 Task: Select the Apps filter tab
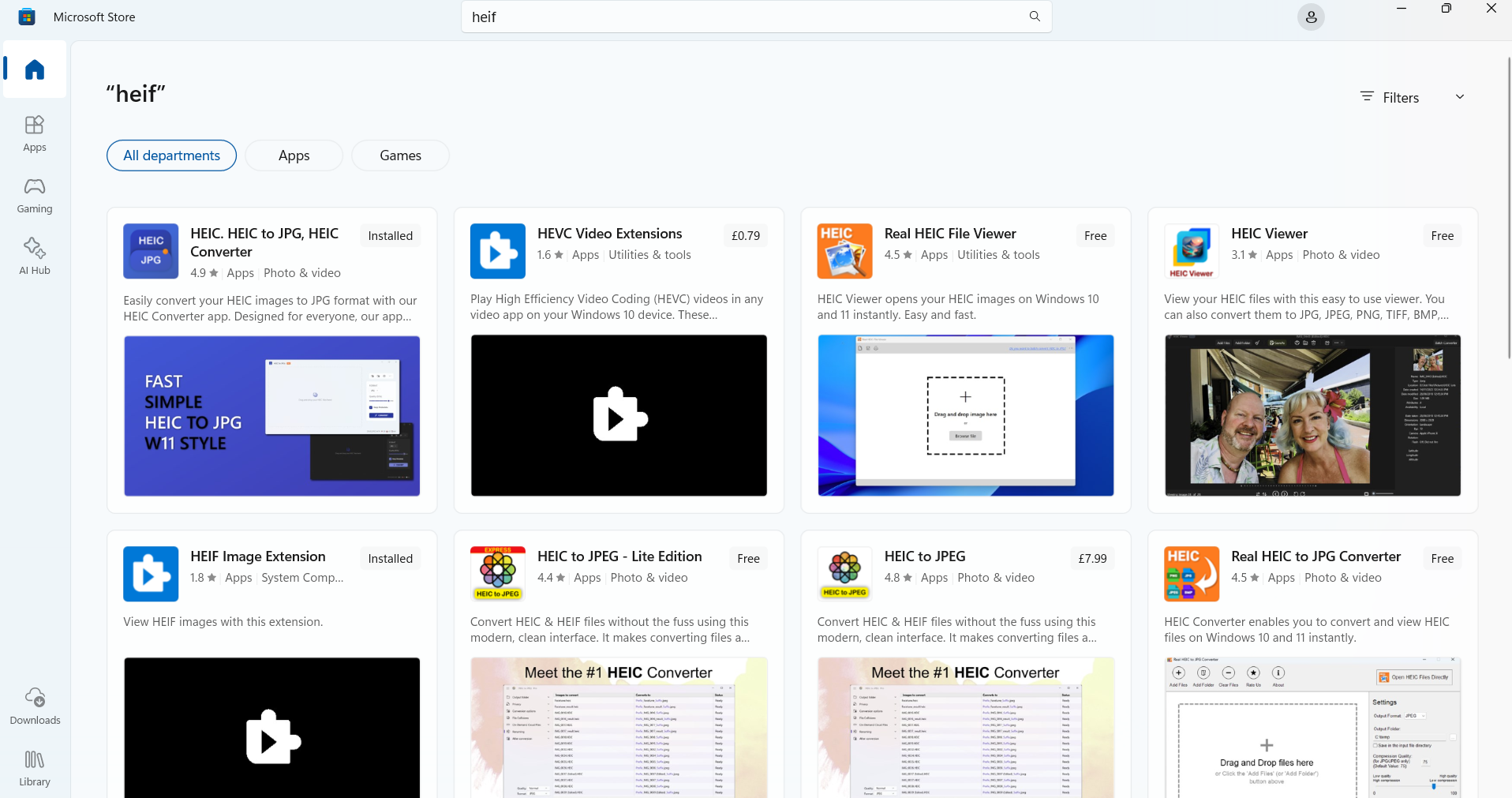(294, 155)
